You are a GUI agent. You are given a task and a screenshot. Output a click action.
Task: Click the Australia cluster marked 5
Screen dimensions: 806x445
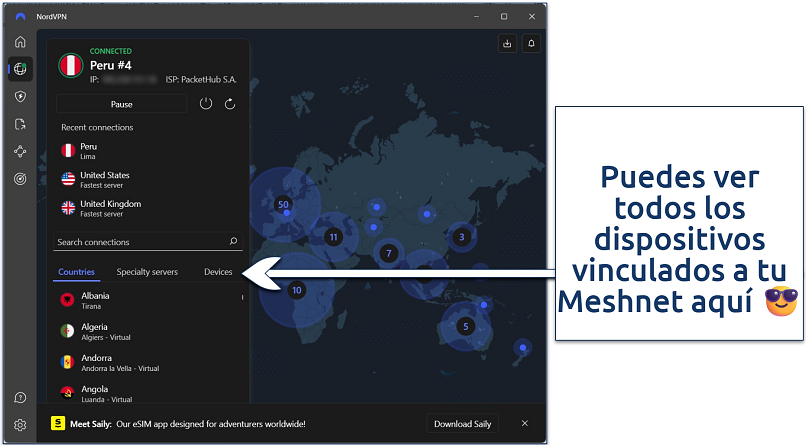[x=466, y=326]
